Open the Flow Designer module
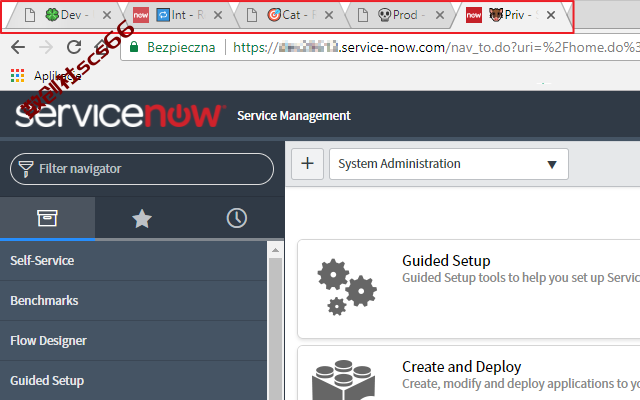The height and width of the screenshot is (400, 640). (133, 341)
